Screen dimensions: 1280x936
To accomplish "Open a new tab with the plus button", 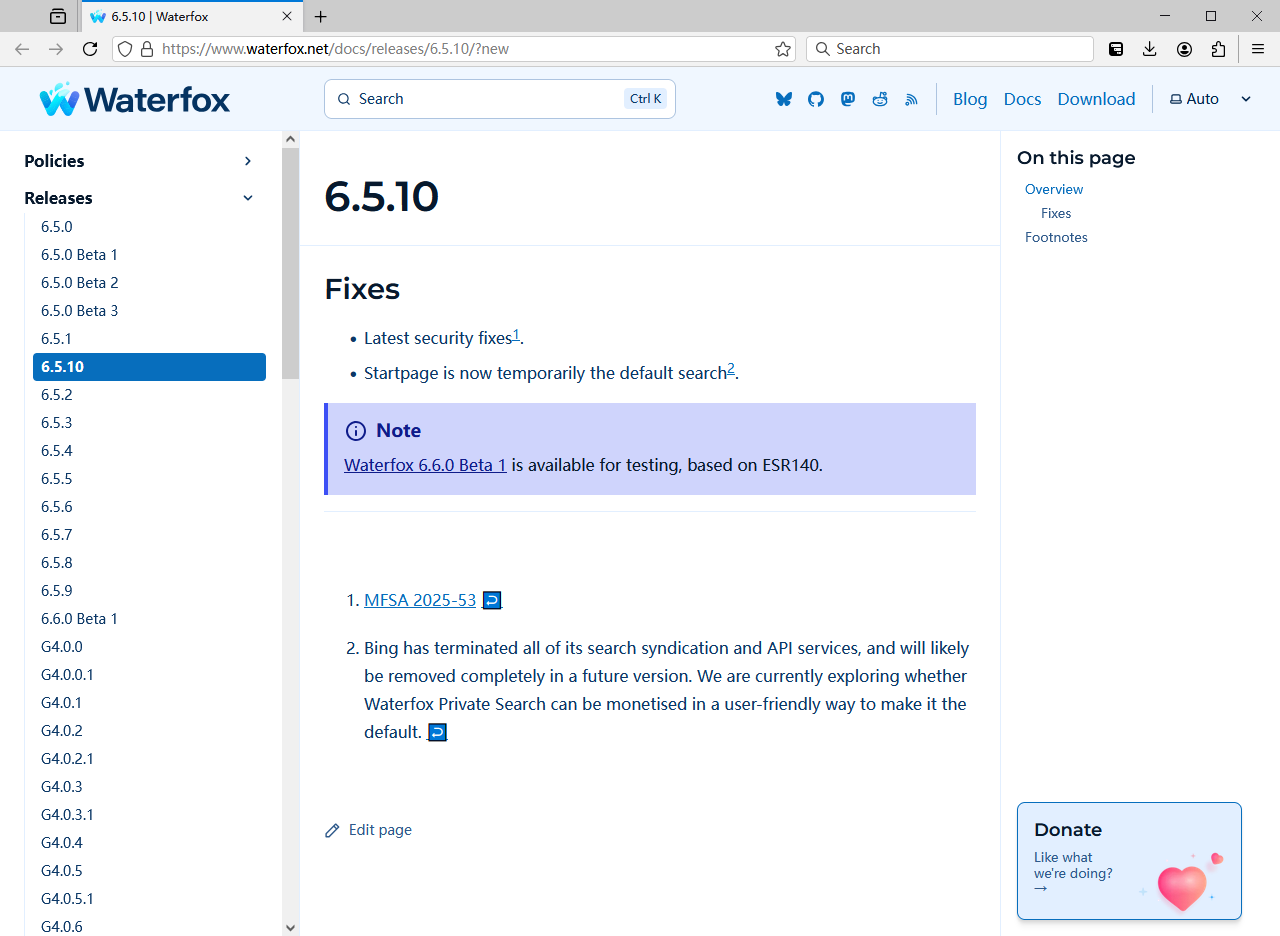I will pyautogui.click(x=320, y=16).
